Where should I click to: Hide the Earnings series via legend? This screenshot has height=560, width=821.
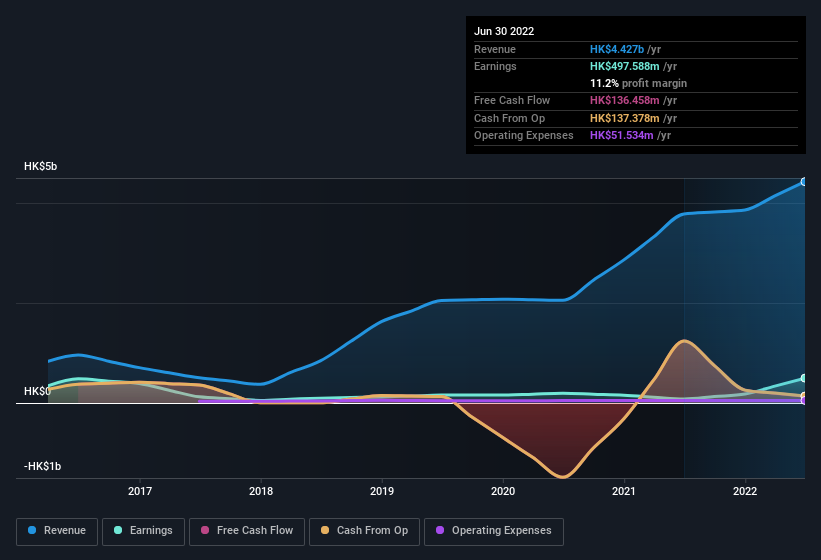click(143, 530)
